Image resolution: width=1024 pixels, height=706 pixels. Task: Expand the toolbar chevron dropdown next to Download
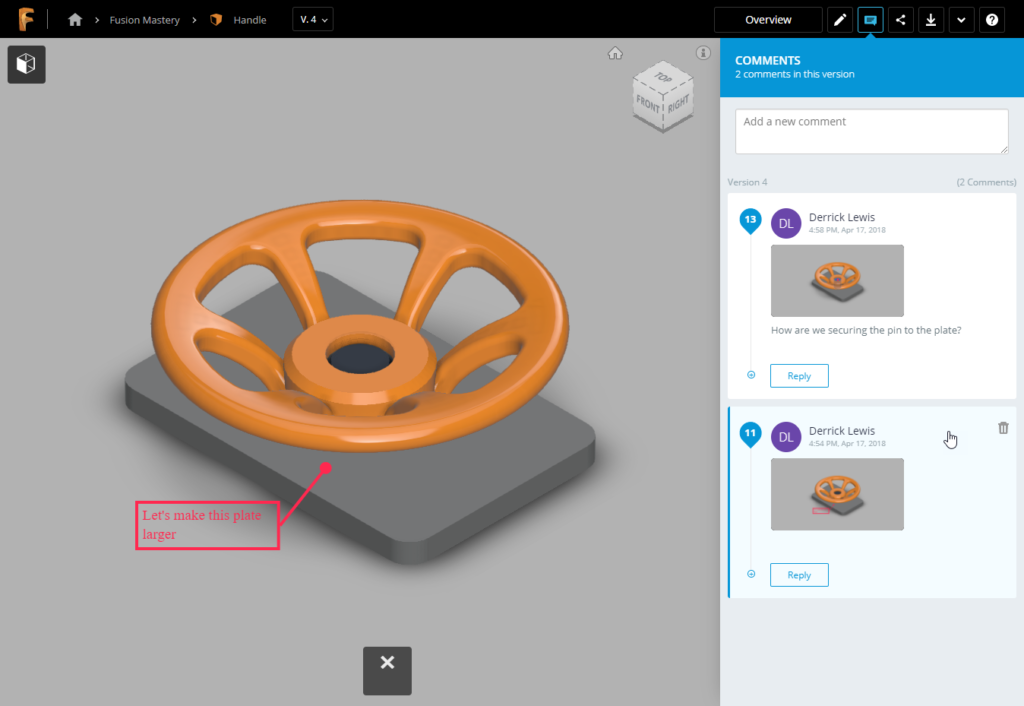(961, 19)
